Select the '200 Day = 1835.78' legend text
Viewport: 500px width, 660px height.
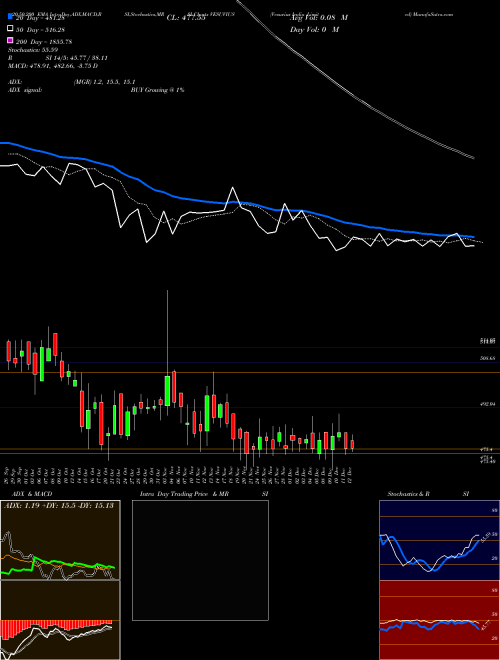click(44, 42)
